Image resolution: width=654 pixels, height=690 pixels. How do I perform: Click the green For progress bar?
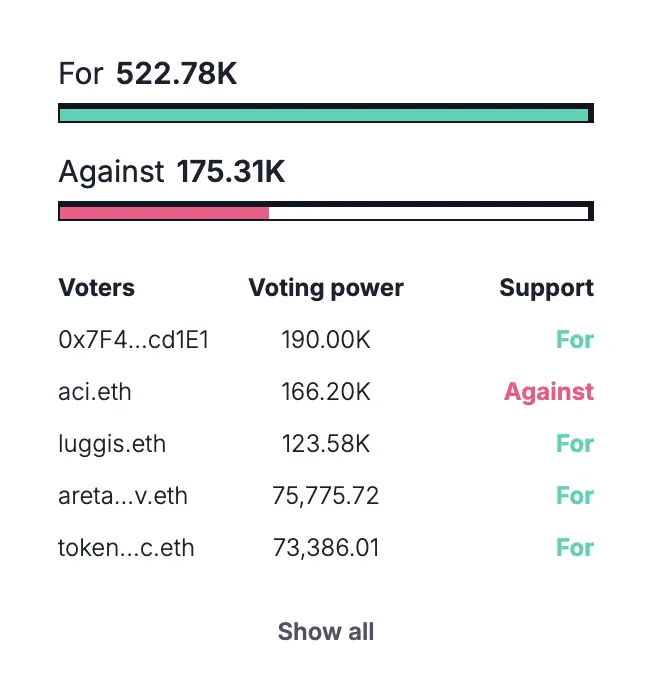(326, 114)
